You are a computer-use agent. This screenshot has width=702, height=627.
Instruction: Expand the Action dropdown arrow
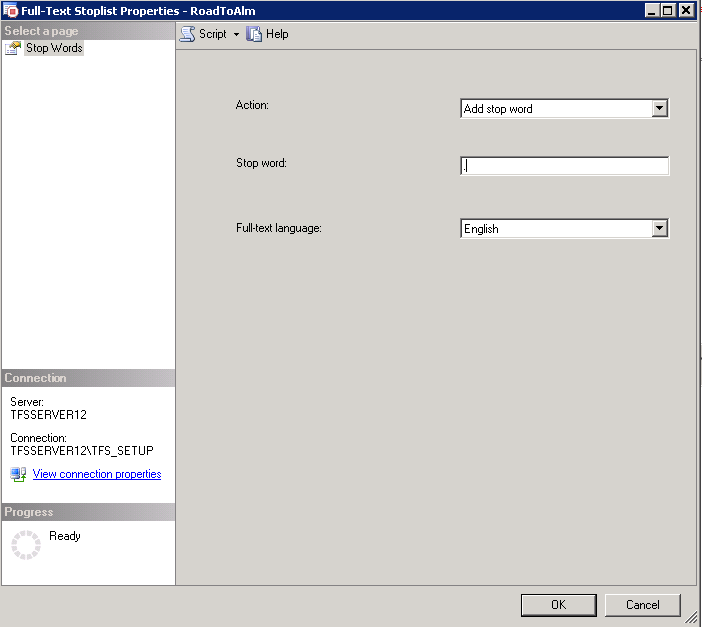[x=659, y=109]
